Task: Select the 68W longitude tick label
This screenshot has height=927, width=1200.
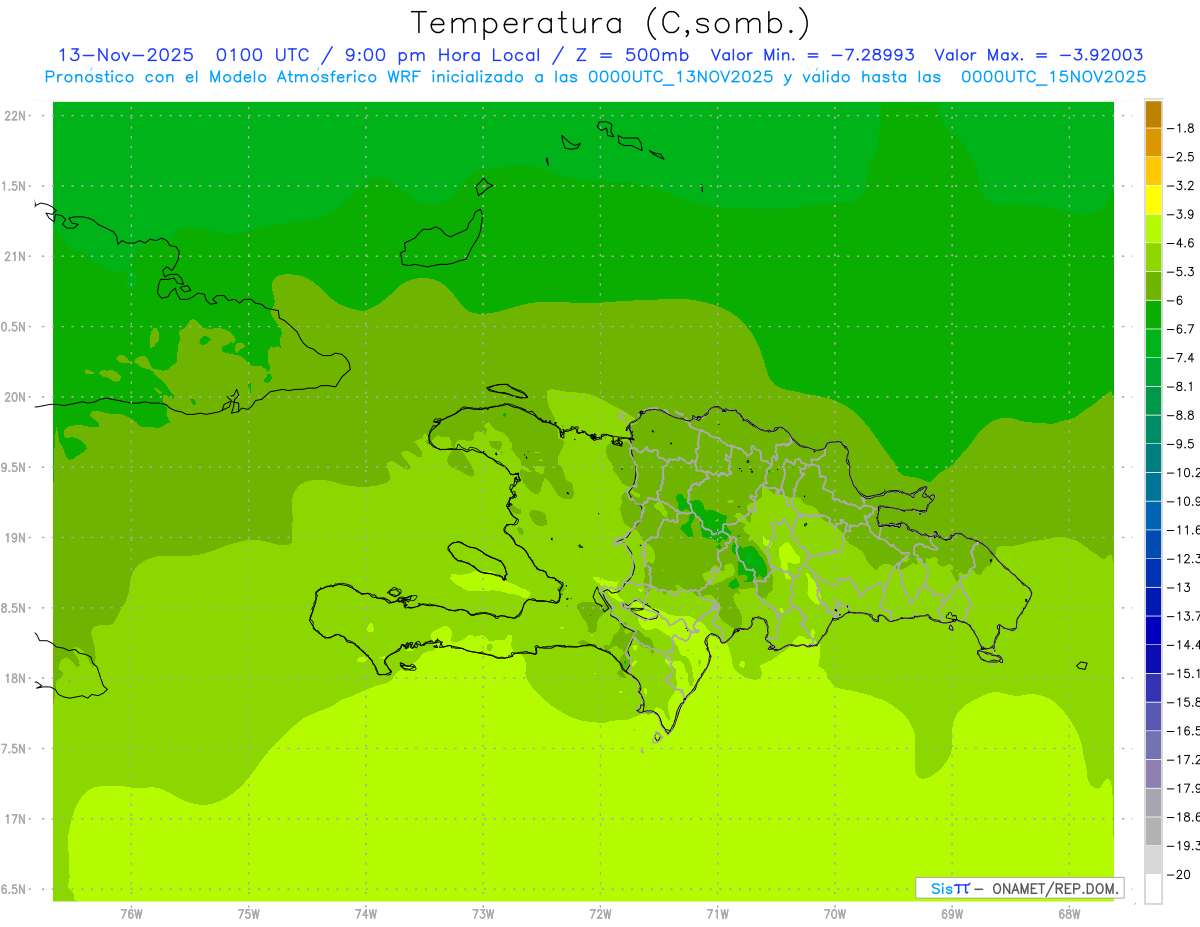Action: click(1069, 914)
